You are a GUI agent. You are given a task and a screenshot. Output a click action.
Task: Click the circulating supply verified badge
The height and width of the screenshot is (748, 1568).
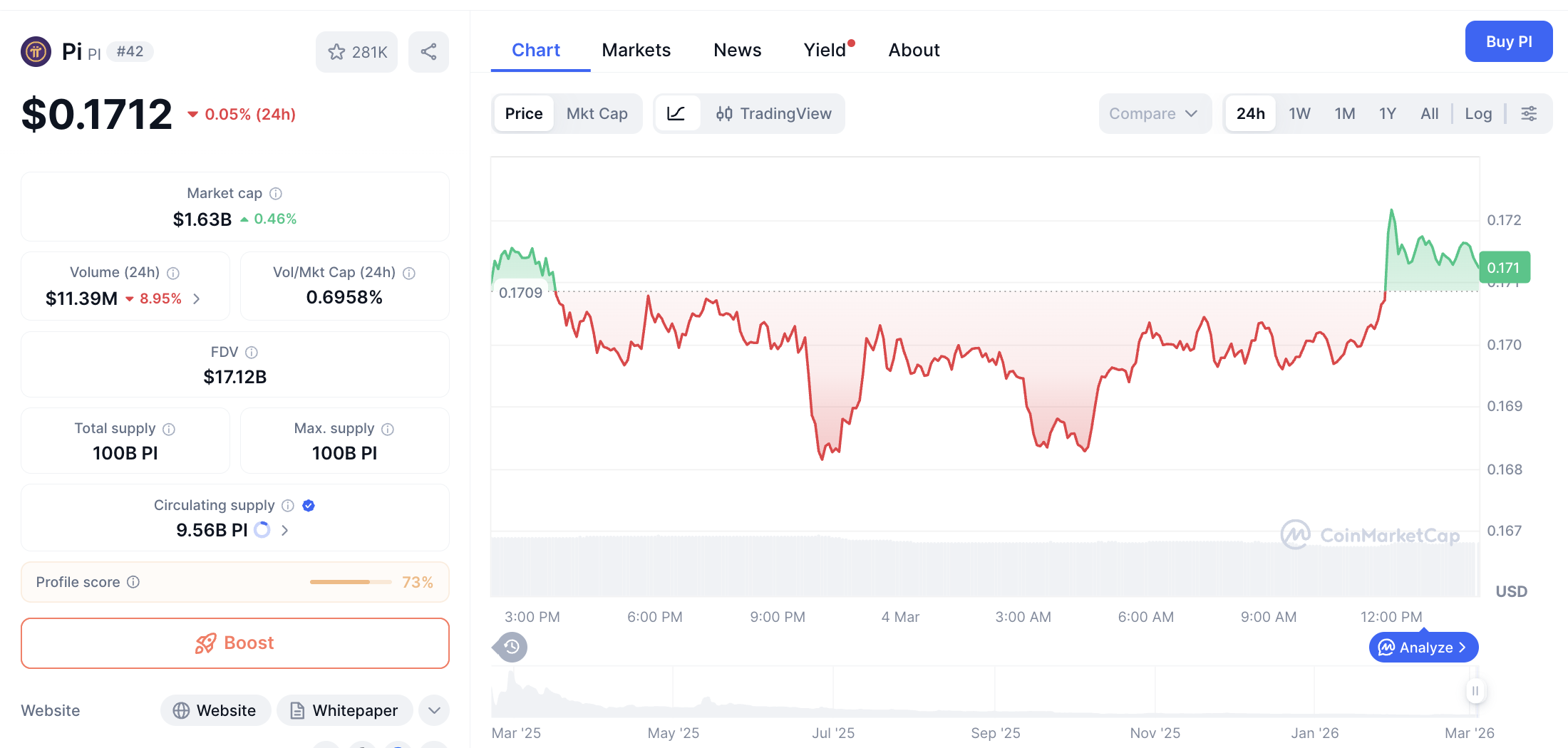point(308,505)
